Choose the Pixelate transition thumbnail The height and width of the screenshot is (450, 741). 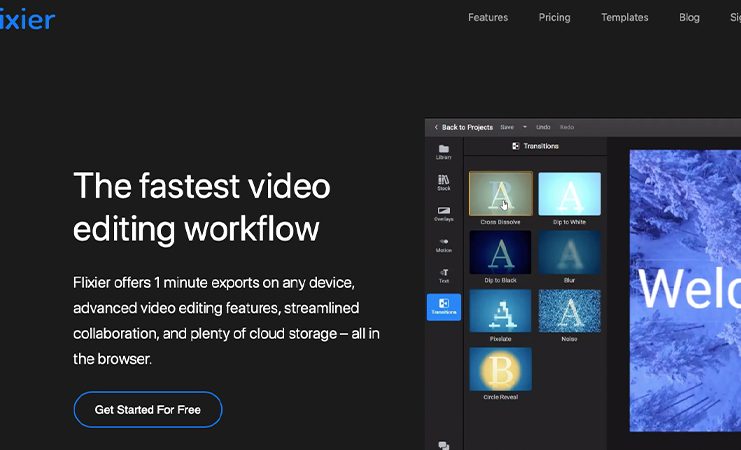coord(500,311)
